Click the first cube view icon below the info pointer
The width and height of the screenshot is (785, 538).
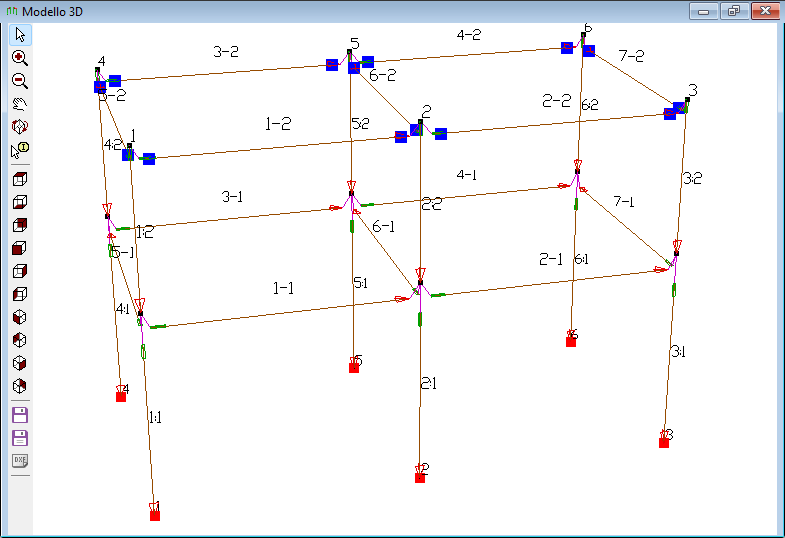(20, 178)
